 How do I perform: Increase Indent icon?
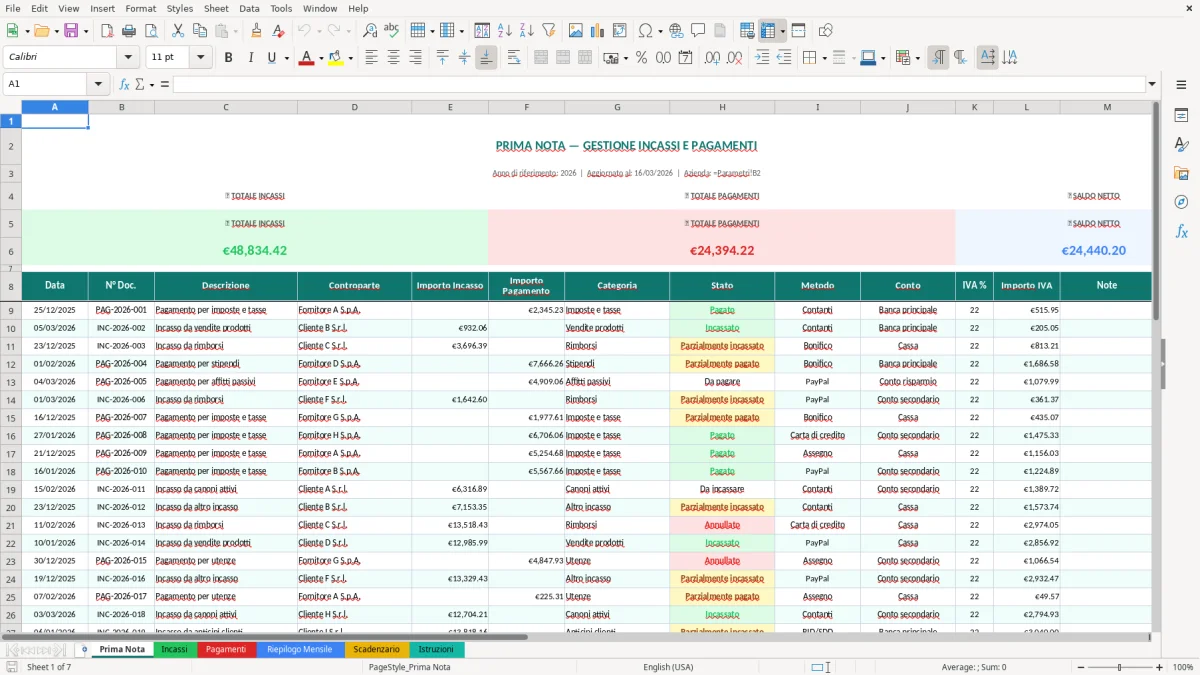[x=762, y=58]
